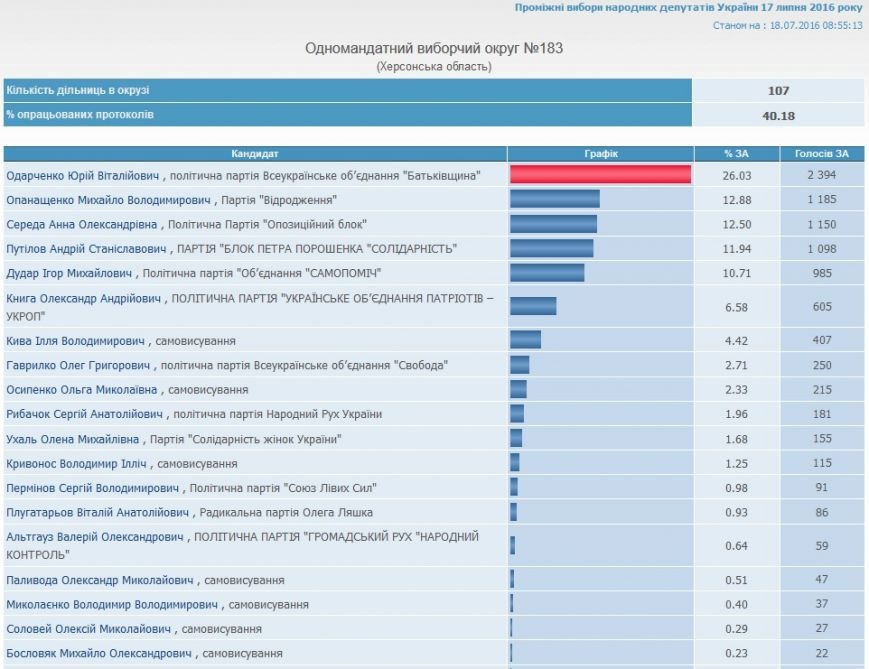This screenshot has width=869, height=669.
Task: Open candidate Плугатарьов Віталій Анатолійович
Action: [98, 513]
